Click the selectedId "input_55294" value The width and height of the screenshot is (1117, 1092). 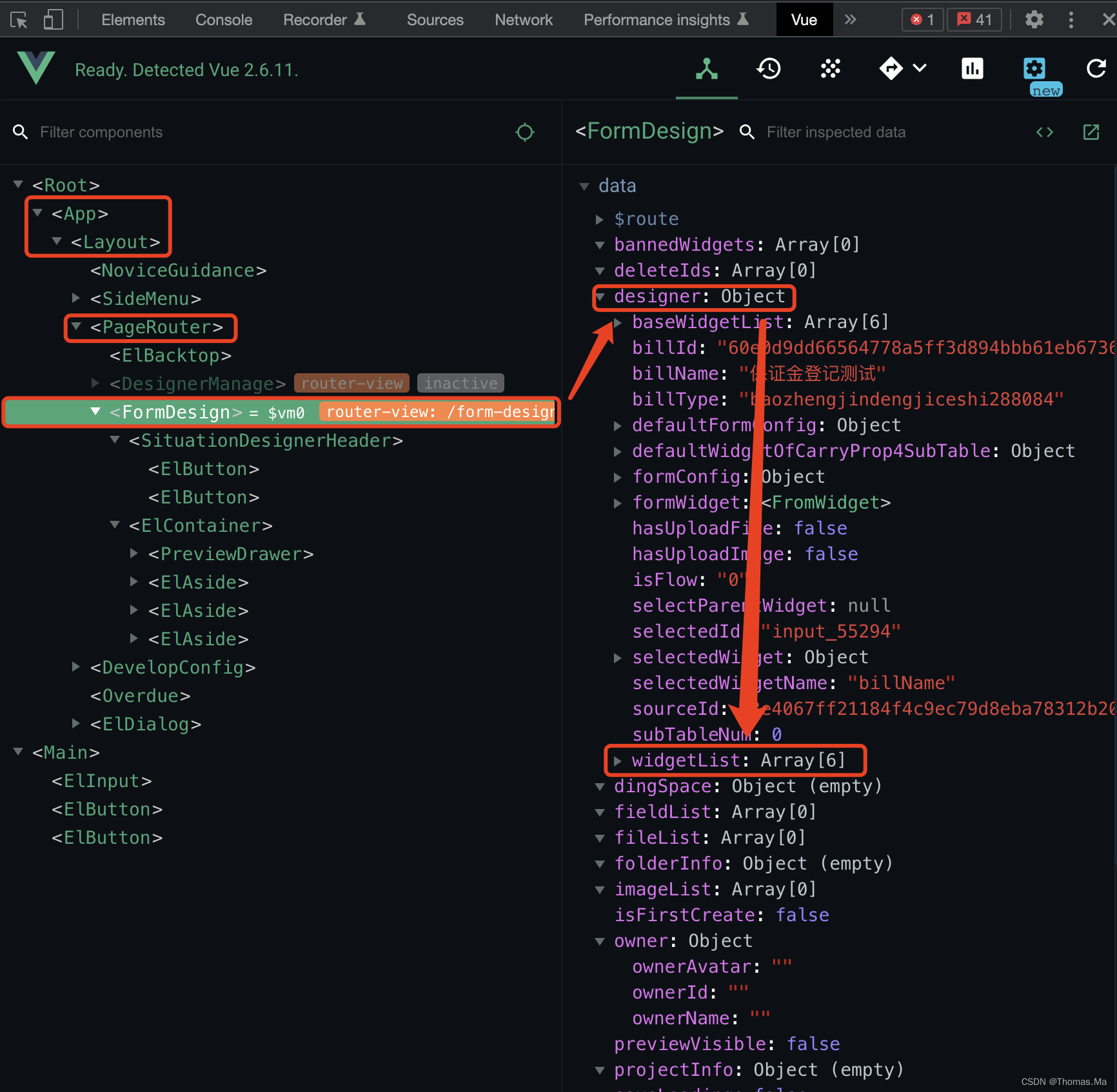coord(831,632)
